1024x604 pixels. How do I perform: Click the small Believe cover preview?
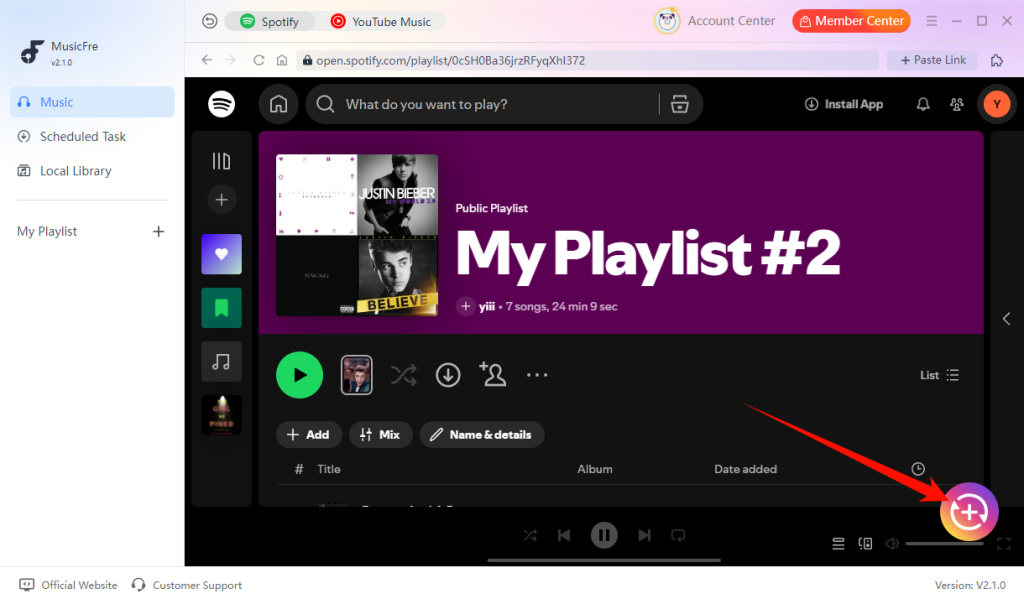(x=357, y=375)
